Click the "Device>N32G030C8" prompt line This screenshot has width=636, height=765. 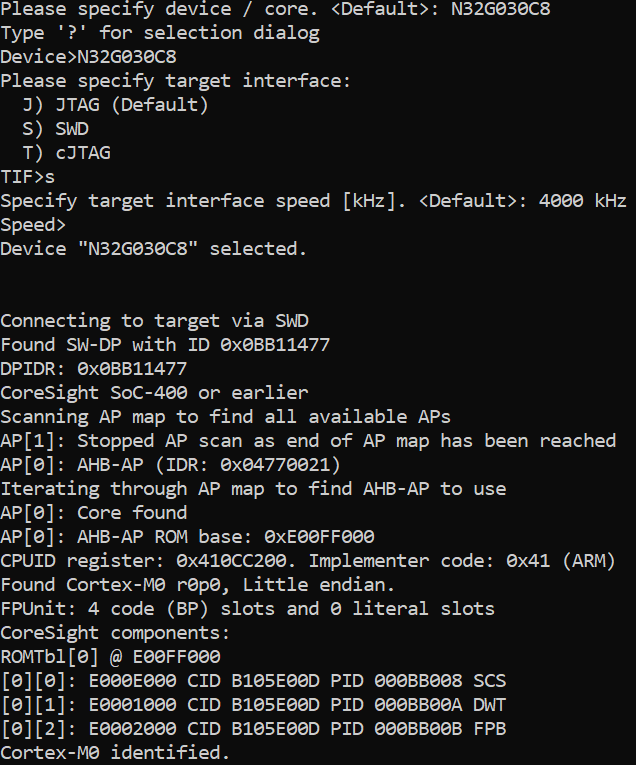click(88, 57)
